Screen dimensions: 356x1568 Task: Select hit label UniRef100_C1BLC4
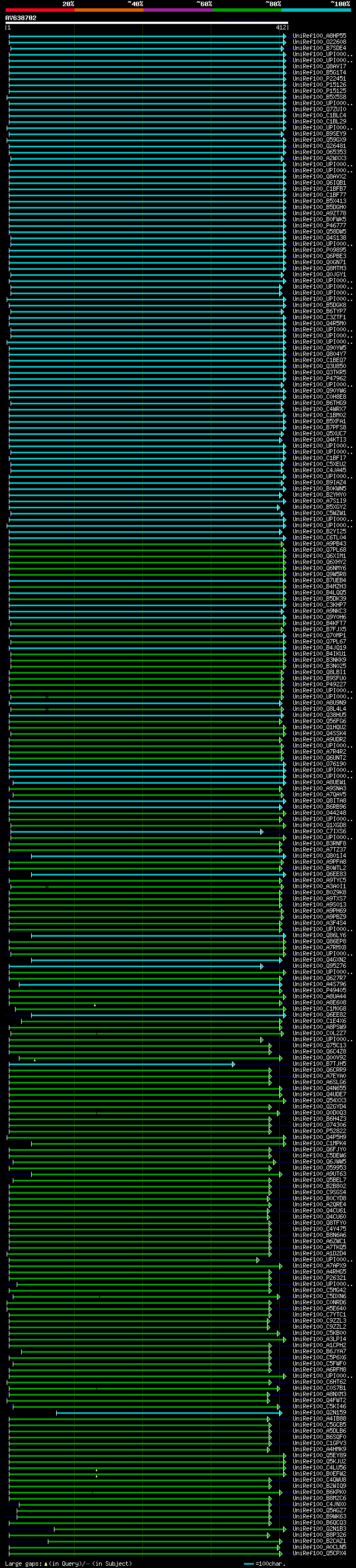319,116
